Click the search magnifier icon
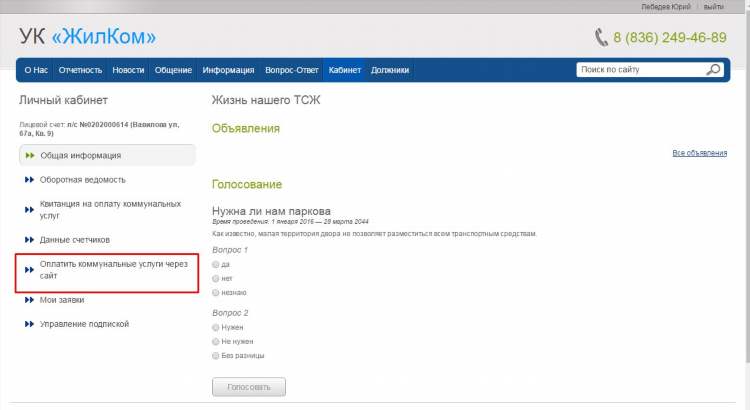Screen dimensions: 750x410 [x=713, y=70]
